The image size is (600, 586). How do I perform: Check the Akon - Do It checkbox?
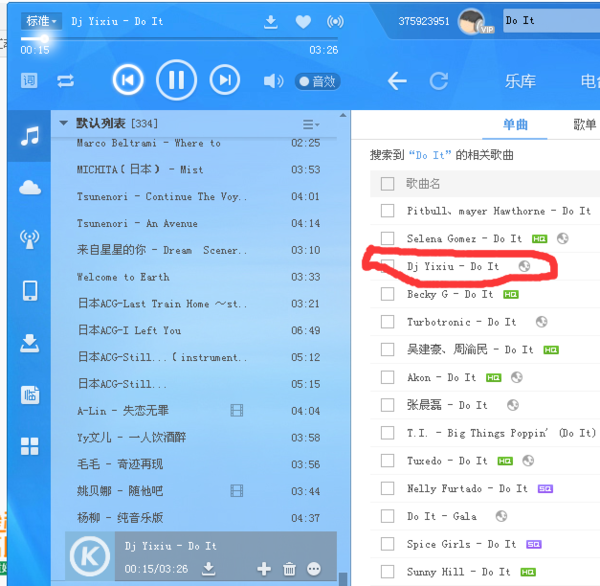coord(387,377)
